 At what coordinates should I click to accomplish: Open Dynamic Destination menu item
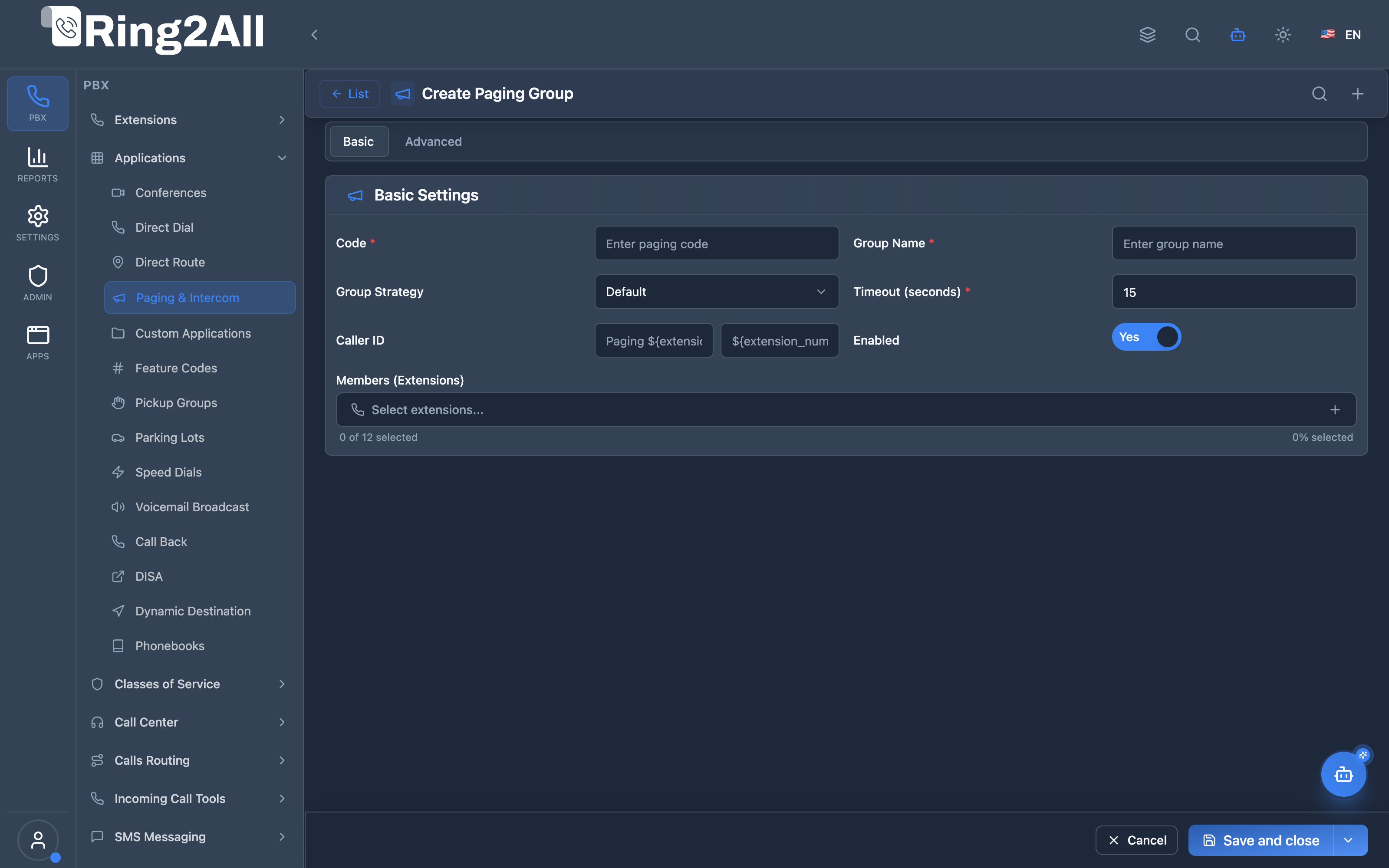199,611
